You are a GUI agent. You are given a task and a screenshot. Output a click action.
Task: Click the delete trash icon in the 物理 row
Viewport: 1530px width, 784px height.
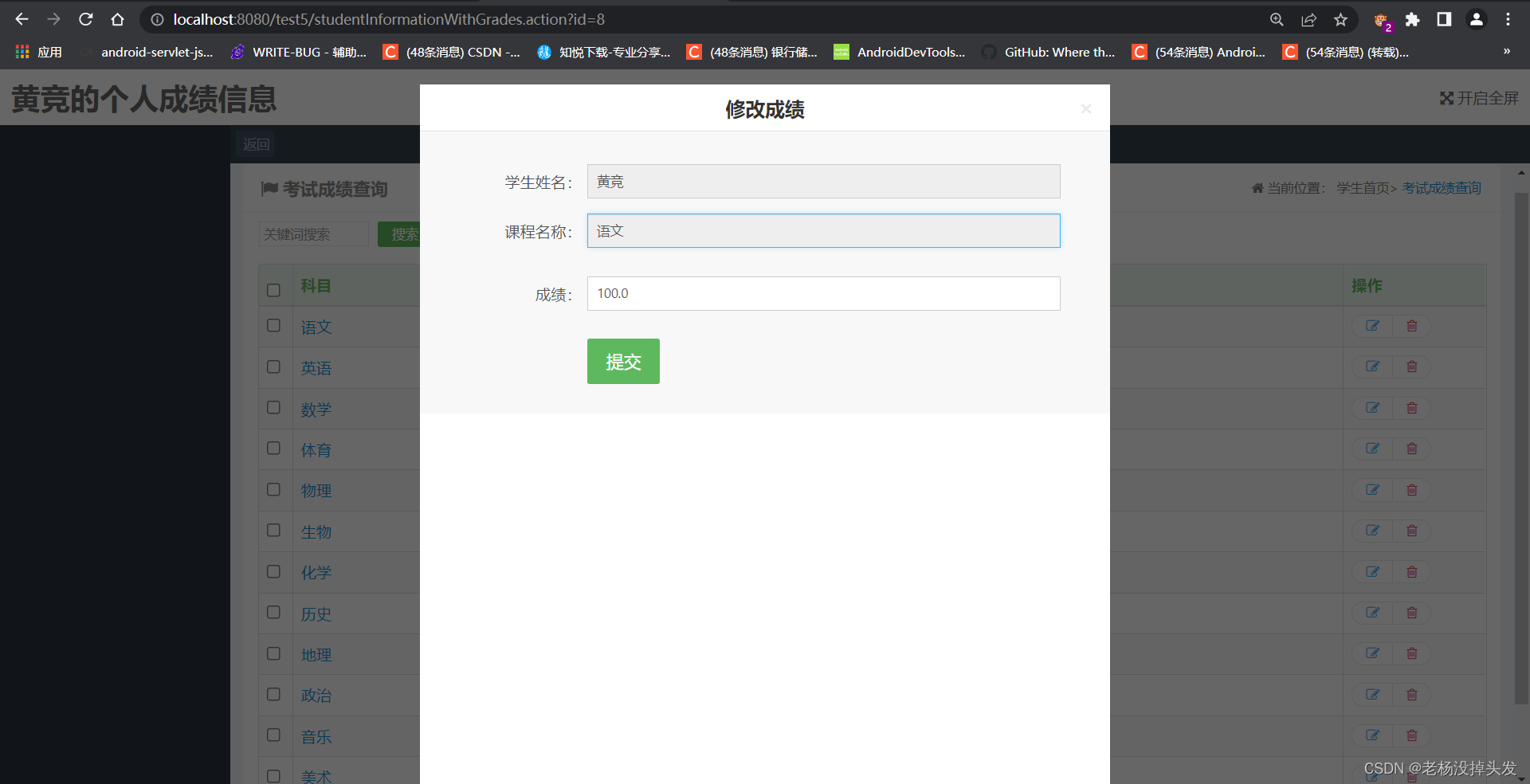point(1411,490)
